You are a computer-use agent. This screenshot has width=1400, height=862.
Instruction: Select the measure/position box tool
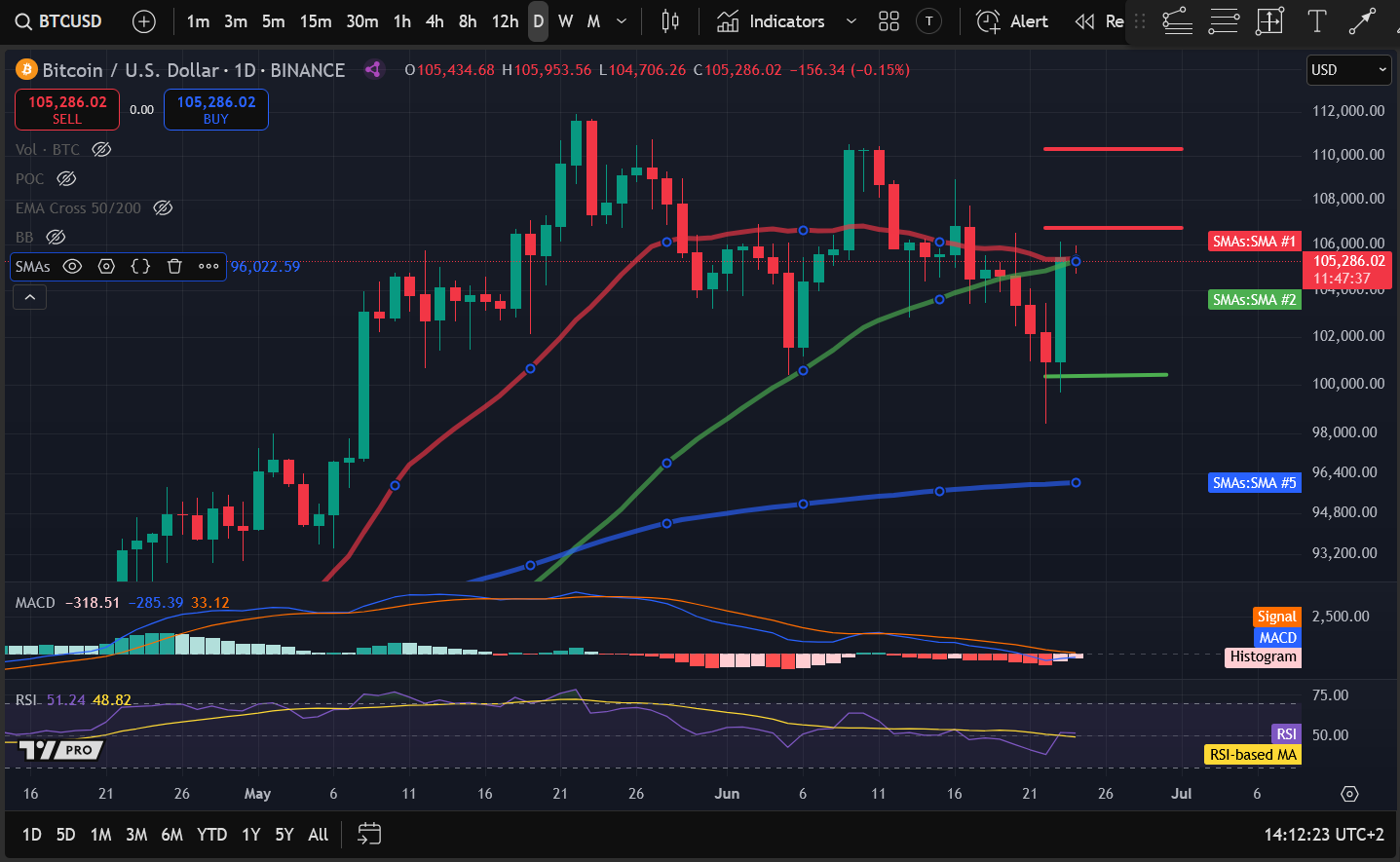[1270, 21]
